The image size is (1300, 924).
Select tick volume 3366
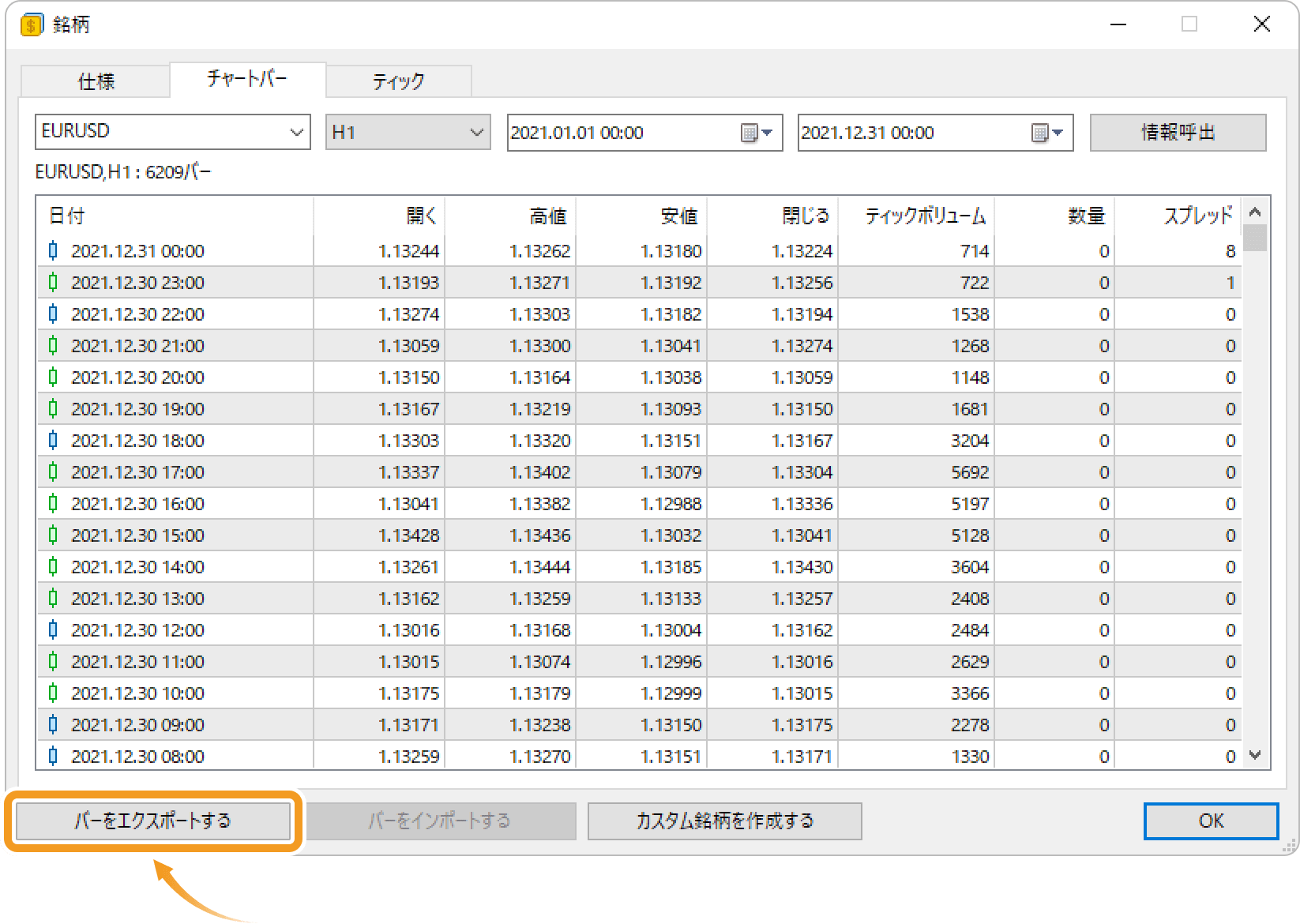(x=970, y=693)
